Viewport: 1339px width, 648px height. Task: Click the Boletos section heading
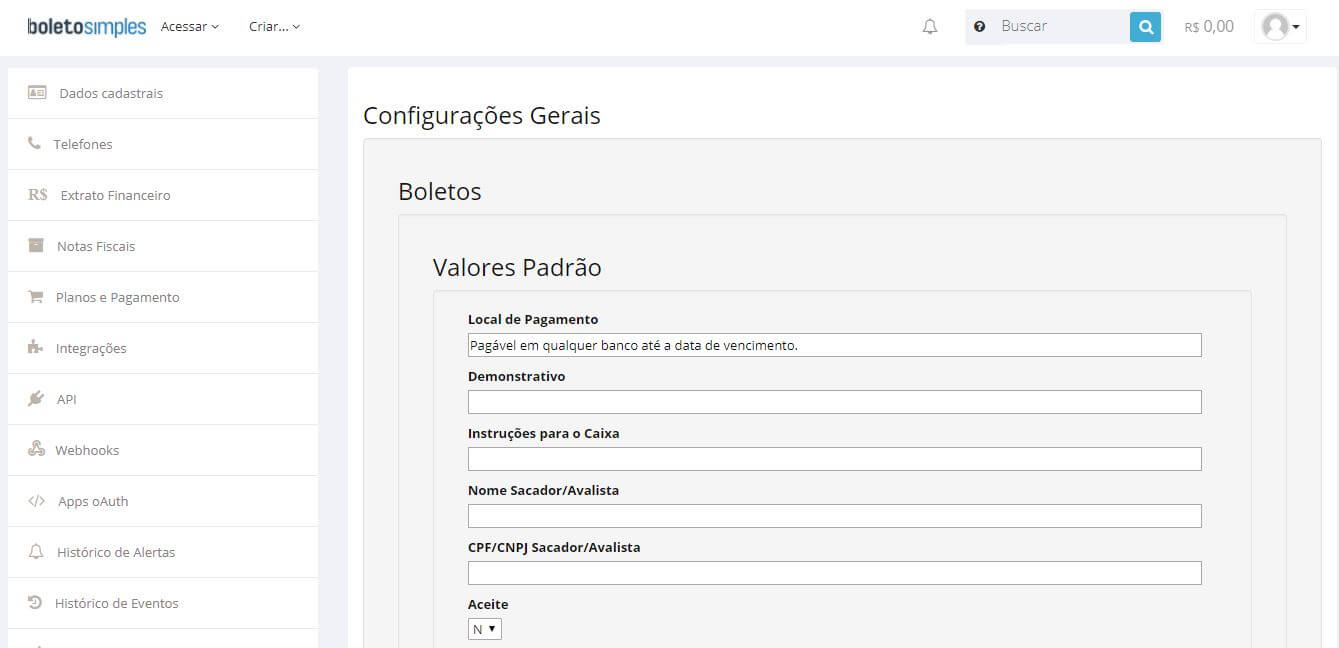click(x=440, y=191)
